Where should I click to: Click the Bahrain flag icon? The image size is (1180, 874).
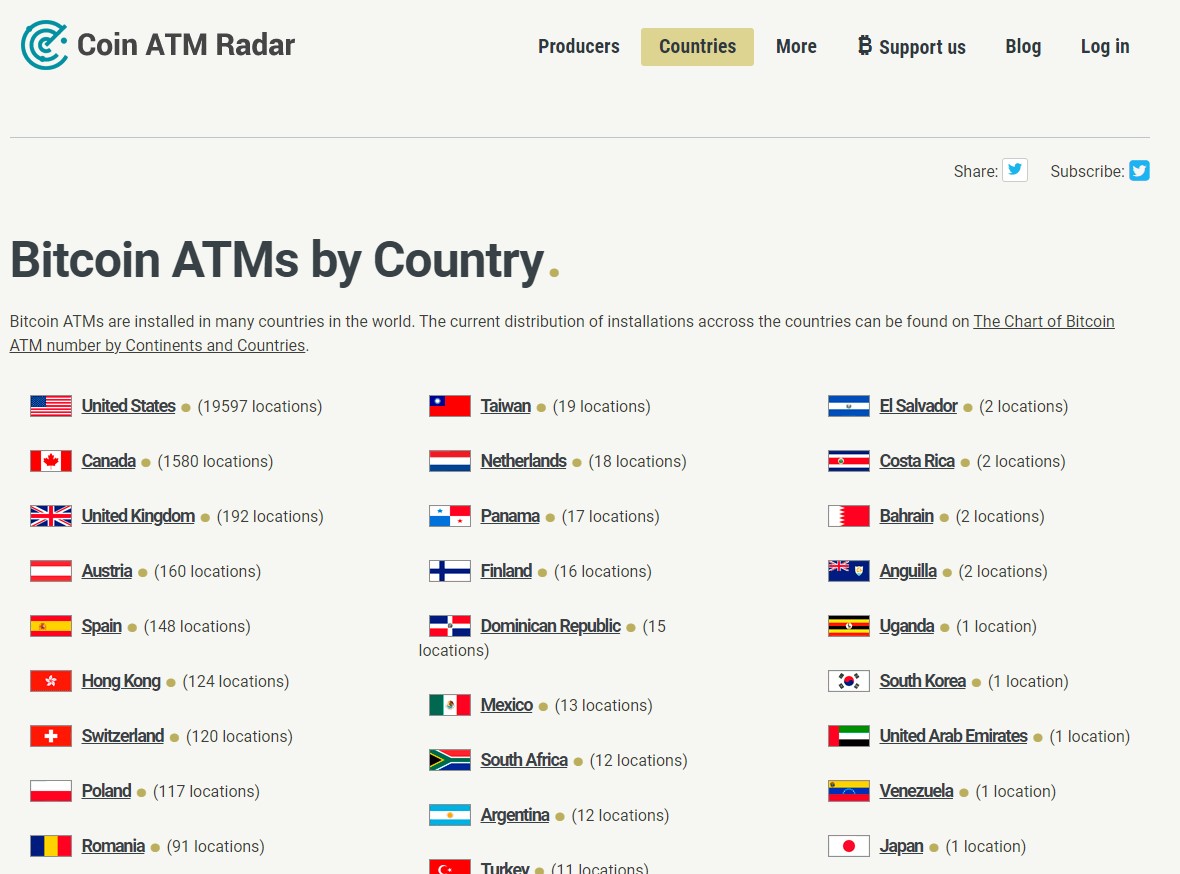[849, 516]
